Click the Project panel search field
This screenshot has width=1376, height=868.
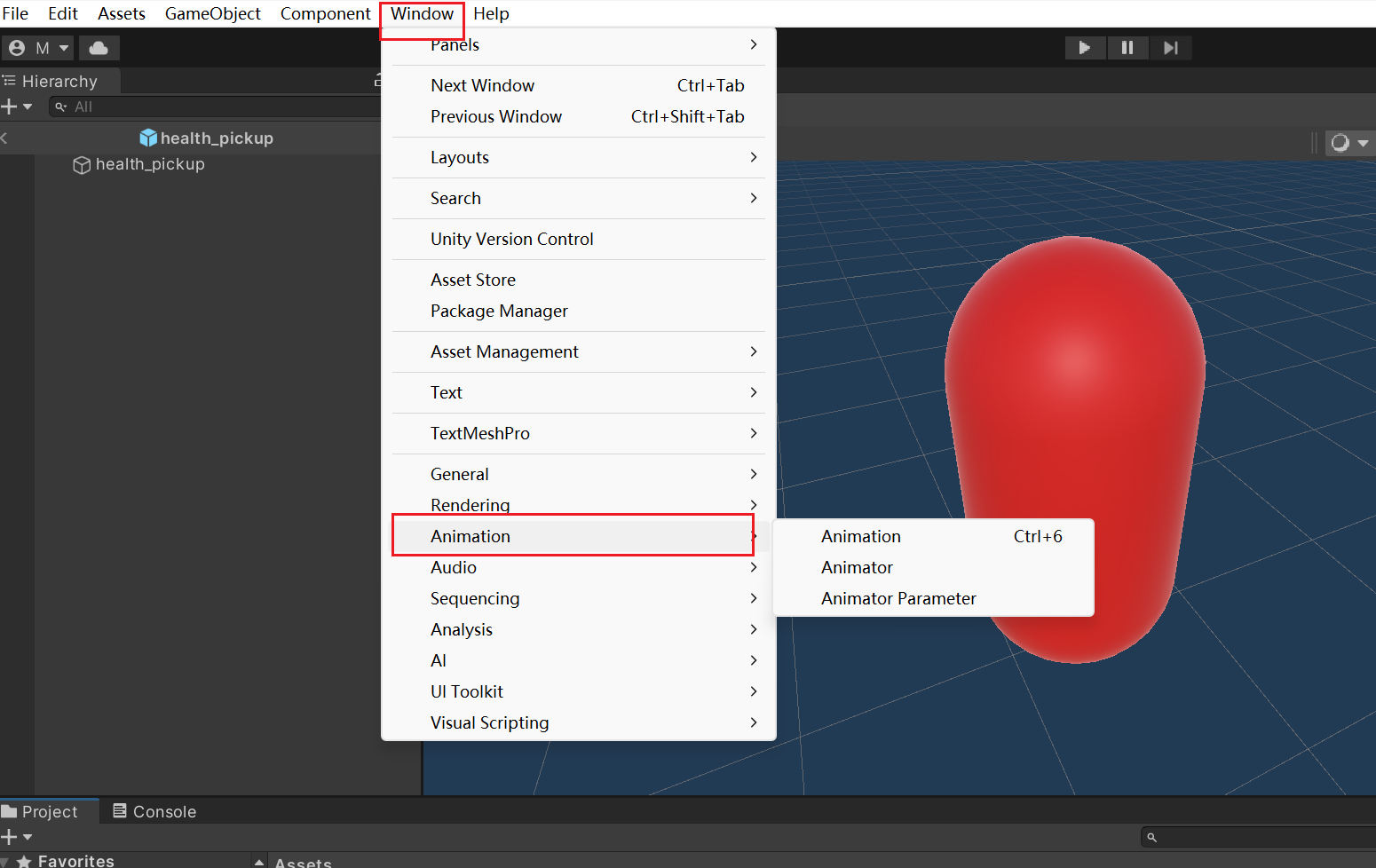tap(1258, 837)
